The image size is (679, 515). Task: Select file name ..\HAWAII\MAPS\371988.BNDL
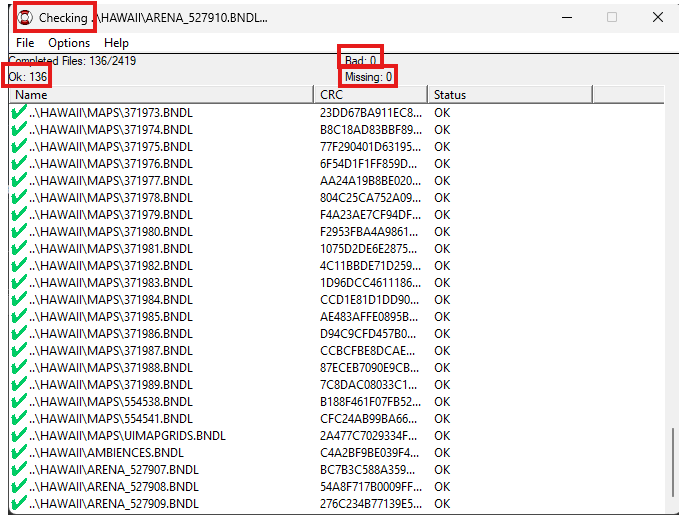coord(111,368)
